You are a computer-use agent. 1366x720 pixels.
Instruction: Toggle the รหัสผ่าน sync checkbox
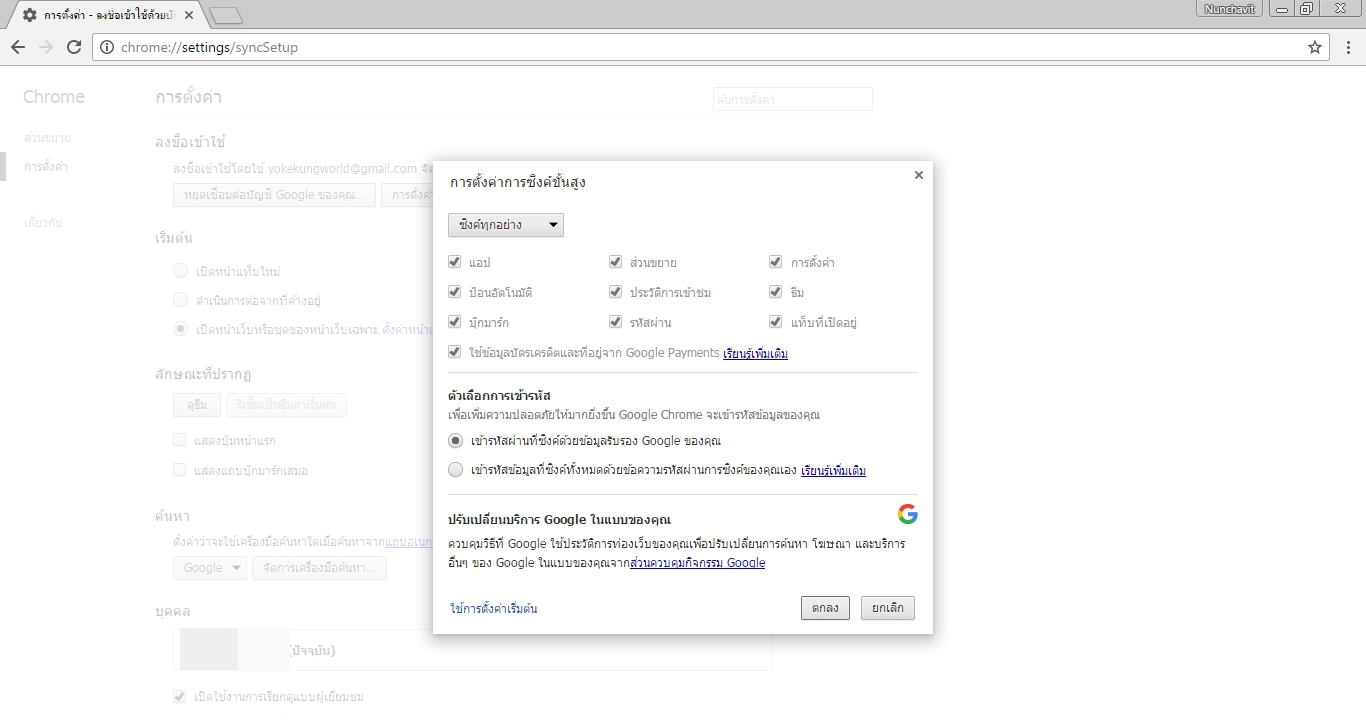pos(616,322)
